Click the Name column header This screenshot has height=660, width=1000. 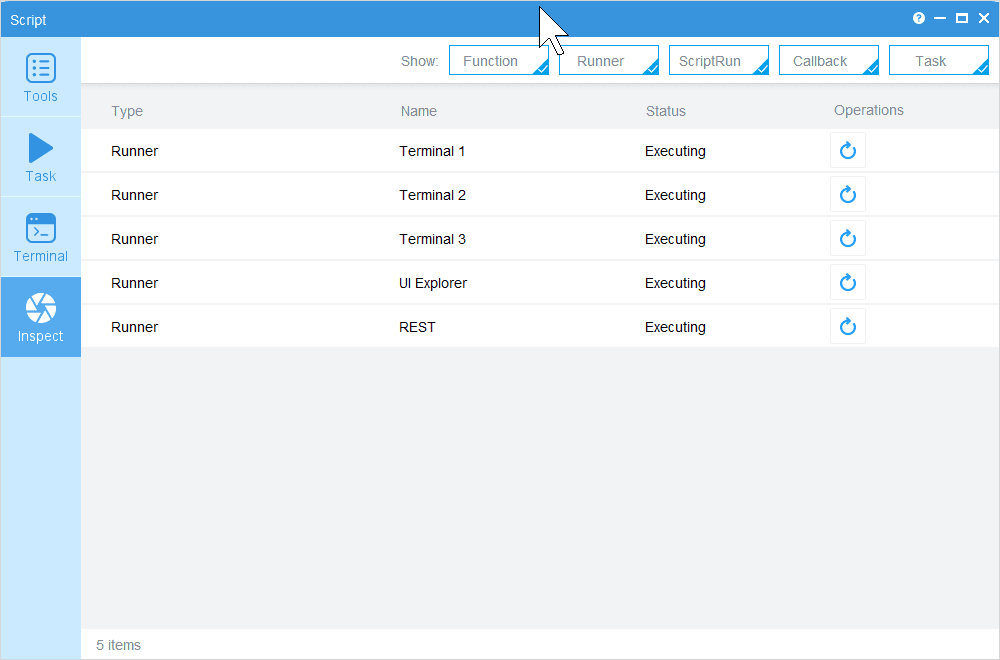tap(418, 111)
